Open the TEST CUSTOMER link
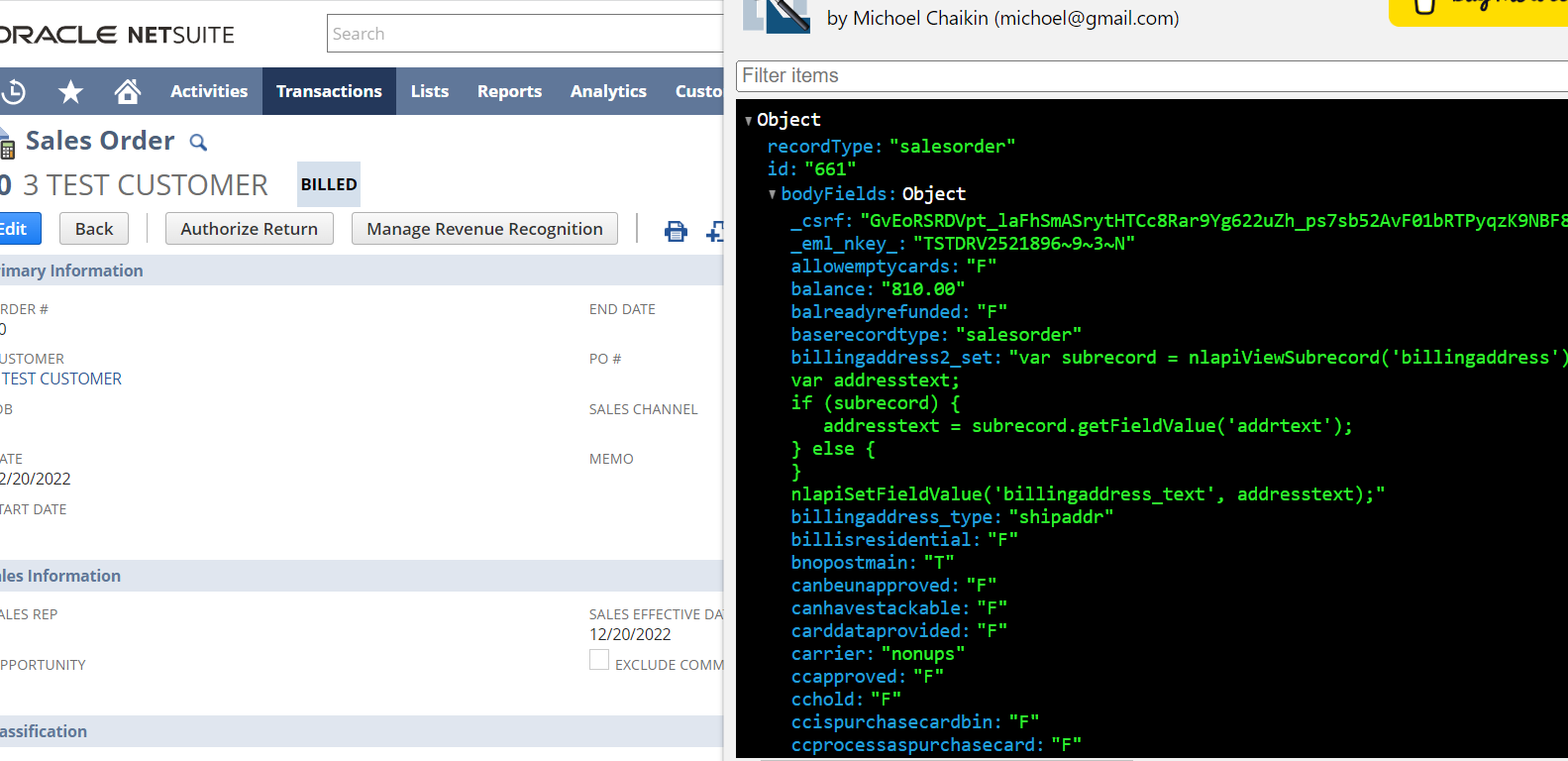 click(61, 379)
